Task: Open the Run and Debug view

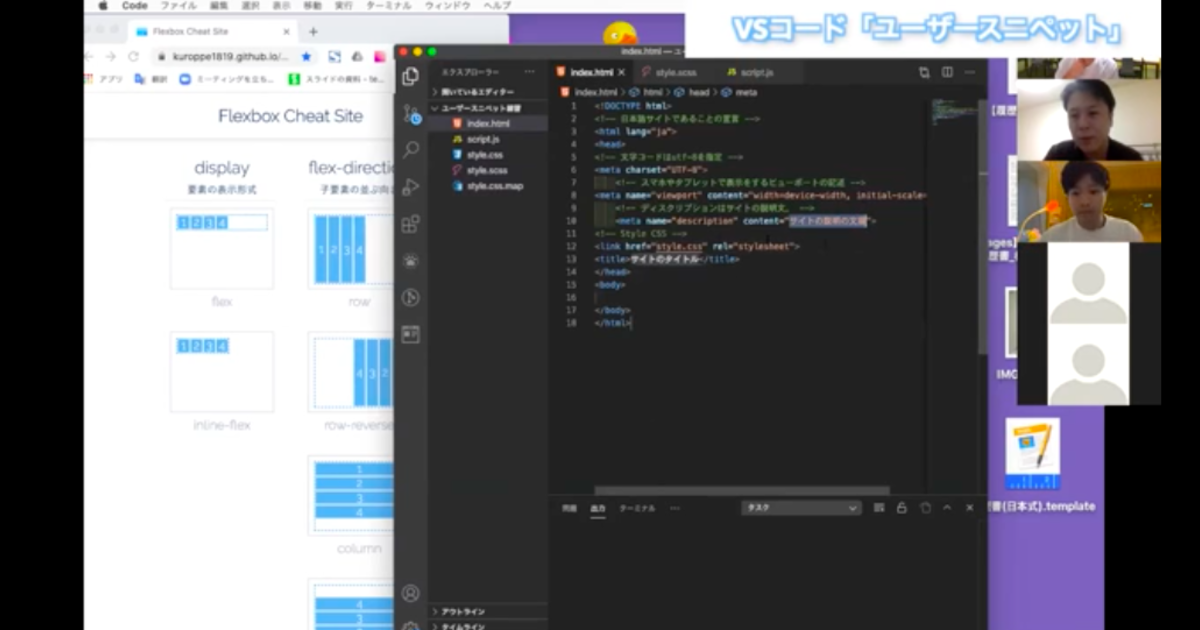Action: pyautogui.click(x=410, y=187)
